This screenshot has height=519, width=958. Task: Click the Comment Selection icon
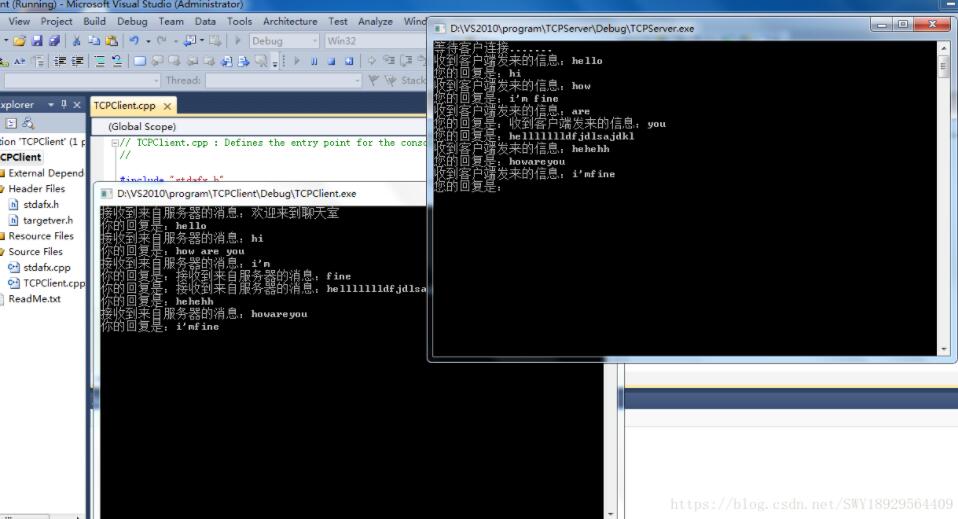100,61
